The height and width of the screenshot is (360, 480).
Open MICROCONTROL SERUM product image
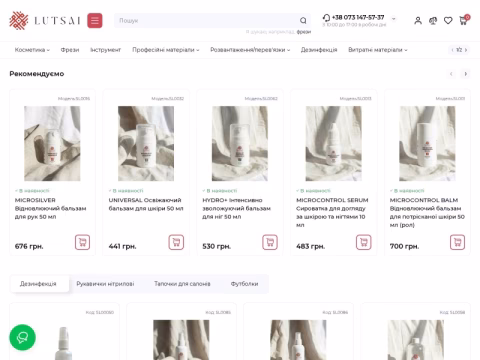334,143
